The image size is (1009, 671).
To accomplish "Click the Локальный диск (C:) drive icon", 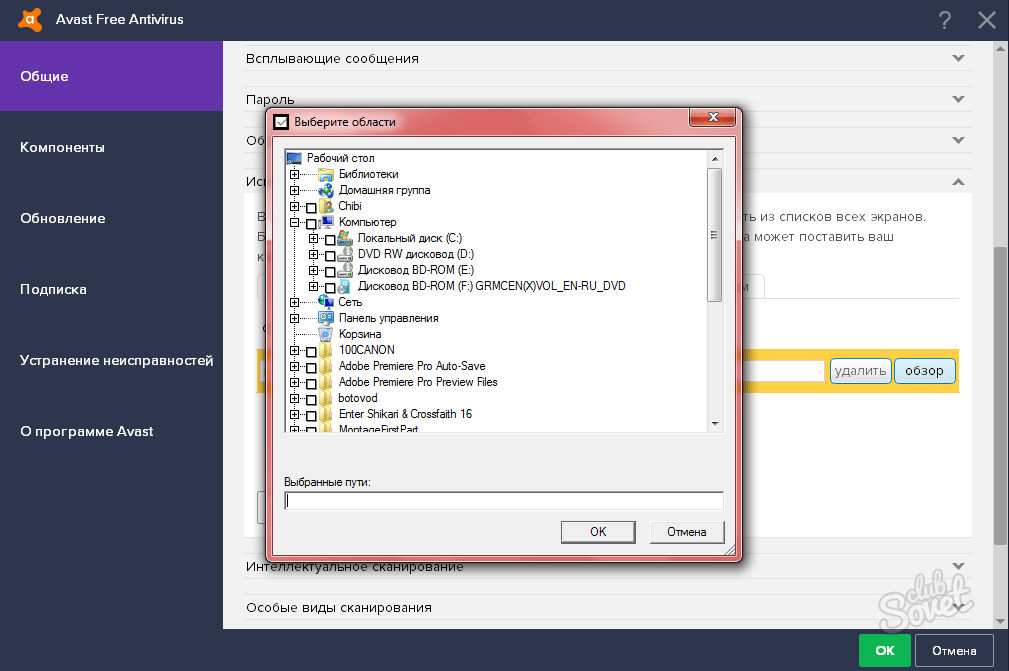I will point(345,238).
